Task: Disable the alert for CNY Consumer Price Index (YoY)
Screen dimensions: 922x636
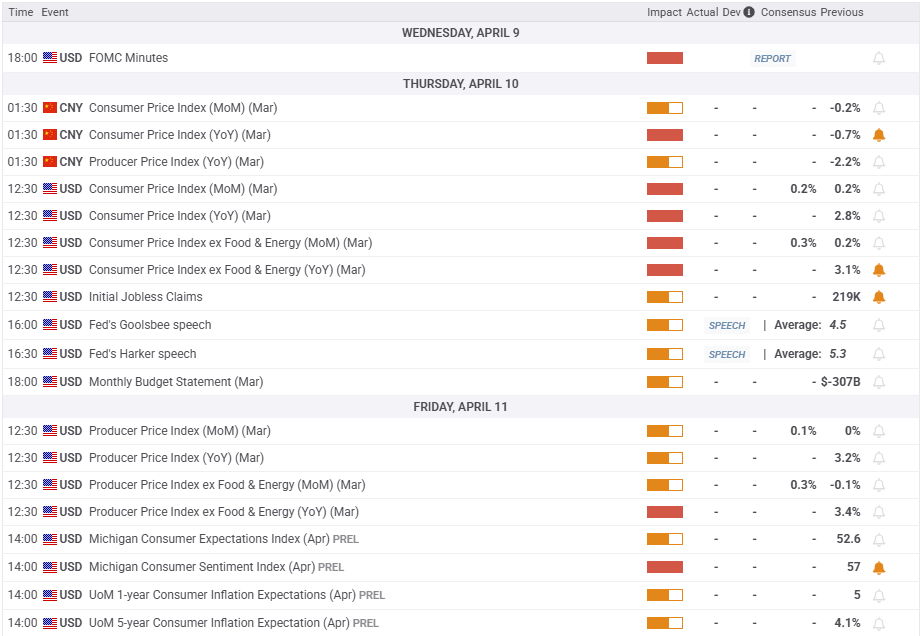Action: point(879,135)
